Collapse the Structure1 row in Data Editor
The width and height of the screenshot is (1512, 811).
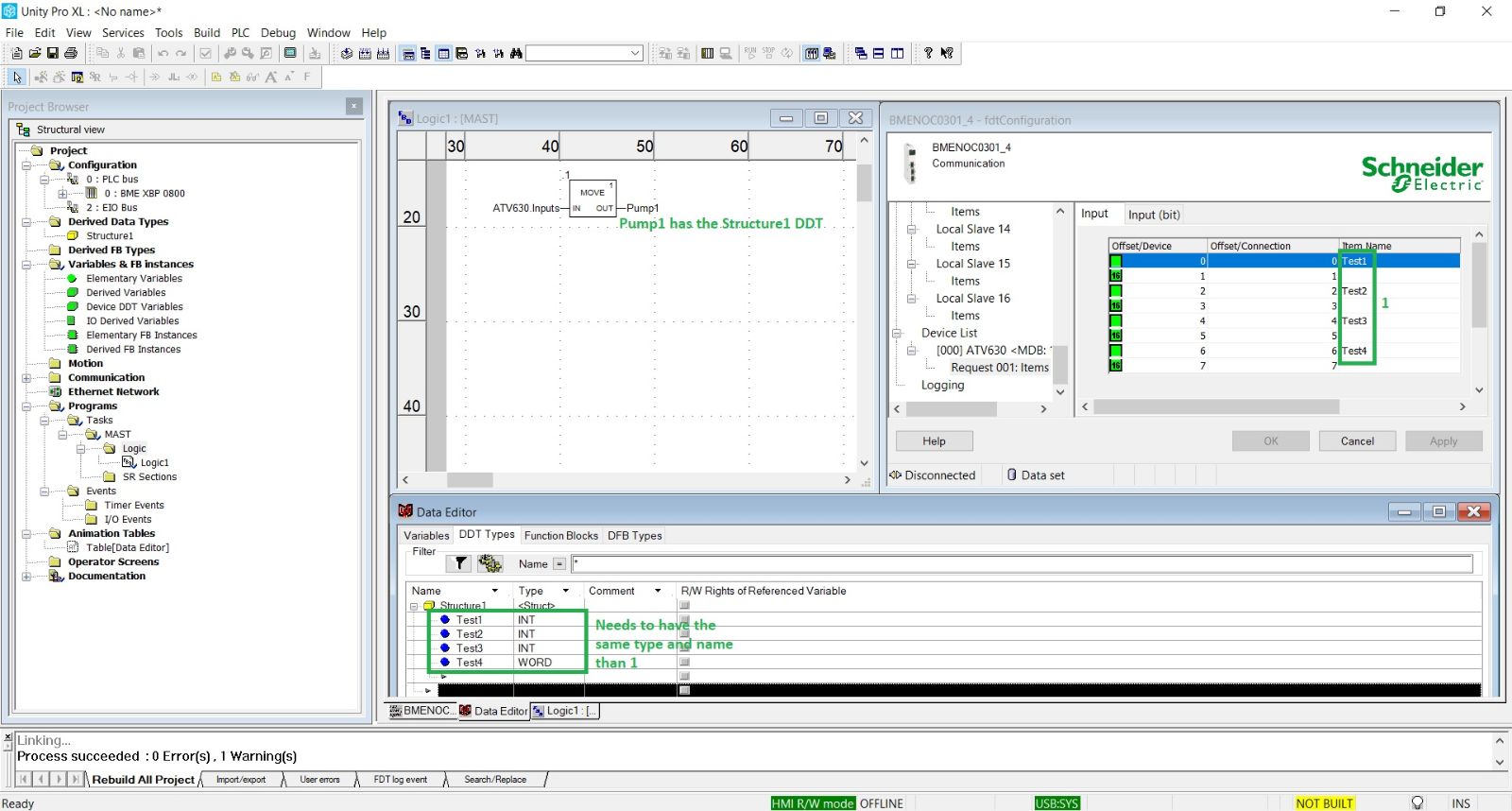coord(414,606)
